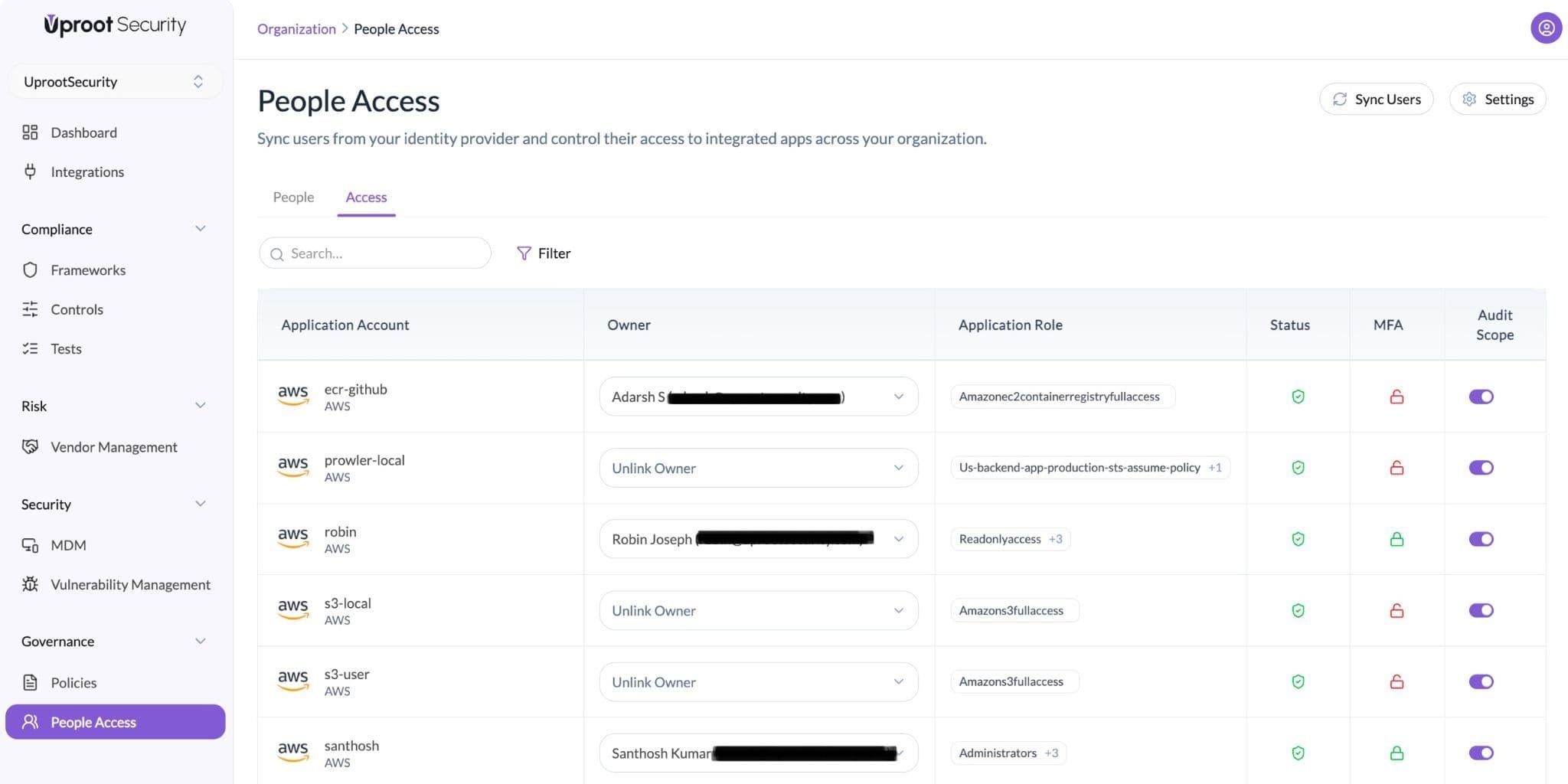Open the Settings button
This screenshot has width=1568, height=784.
[1497, 100]
